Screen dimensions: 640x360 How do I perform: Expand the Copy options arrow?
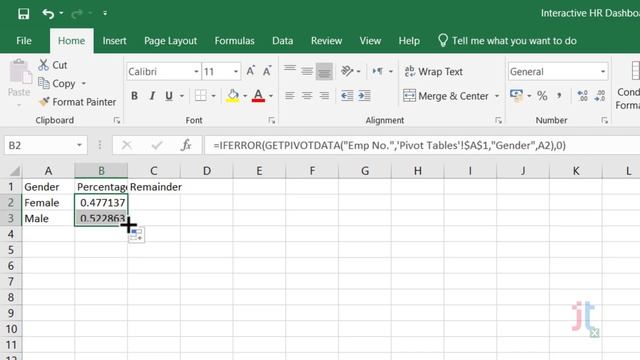tap(84, 84)
